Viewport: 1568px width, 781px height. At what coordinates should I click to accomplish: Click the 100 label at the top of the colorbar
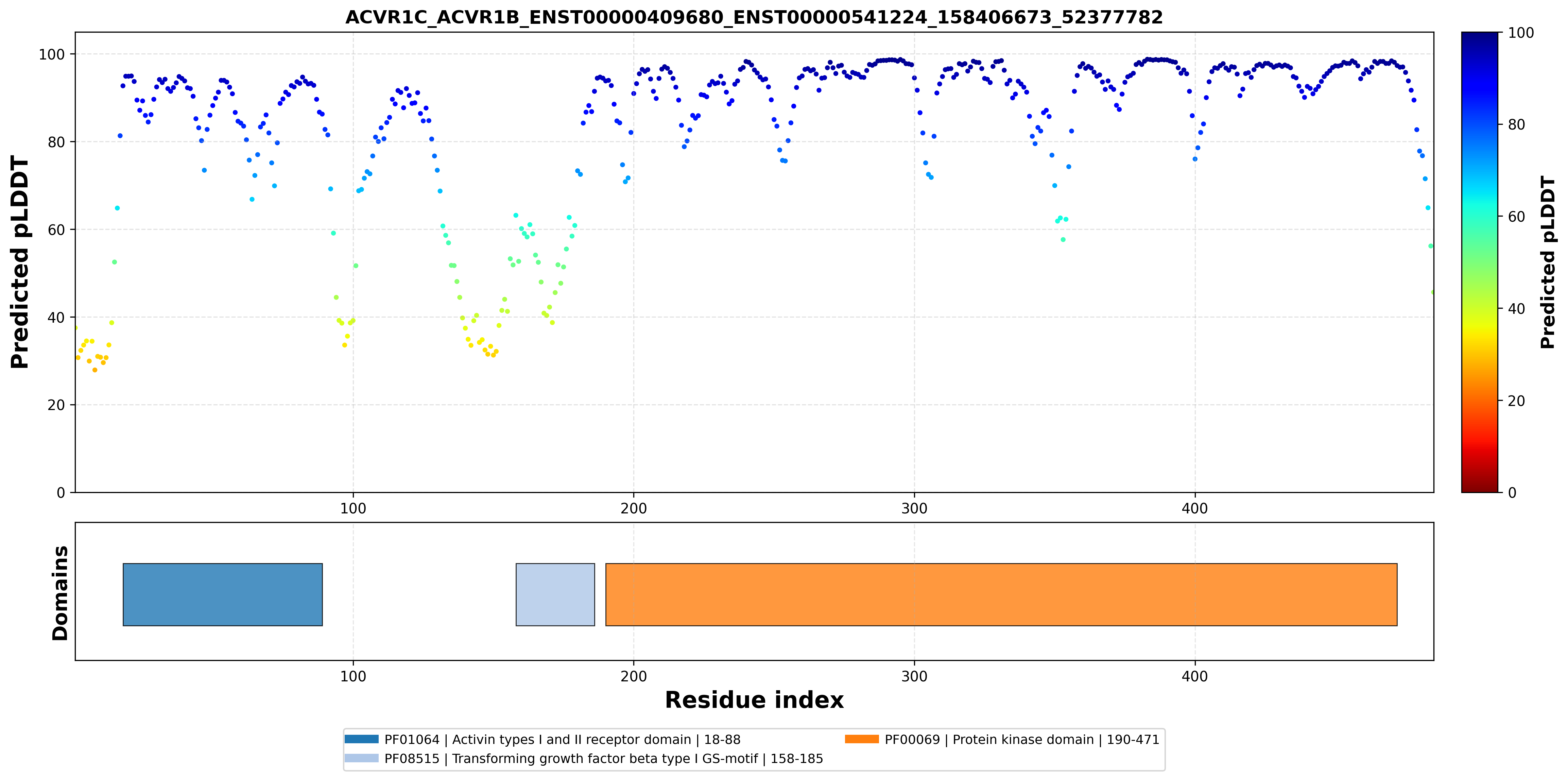point(1520,33)
